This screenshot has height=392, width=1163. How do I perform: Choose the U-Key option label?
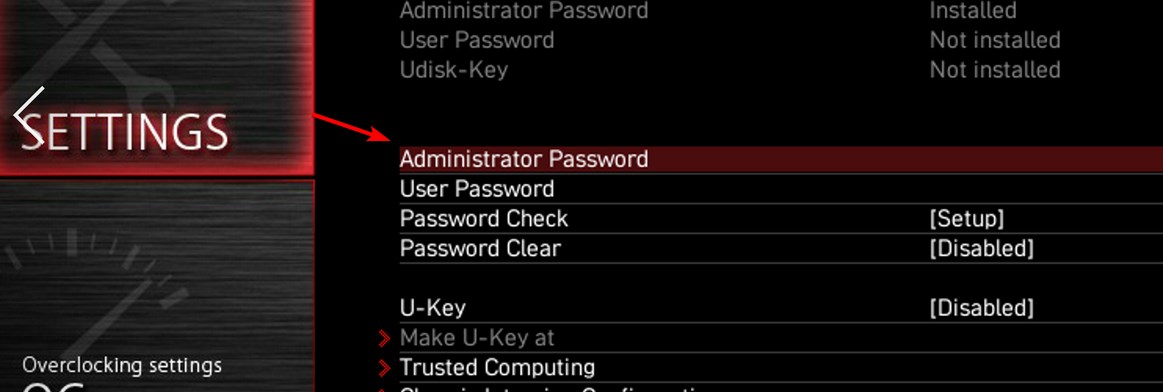(x=432, y=308)
